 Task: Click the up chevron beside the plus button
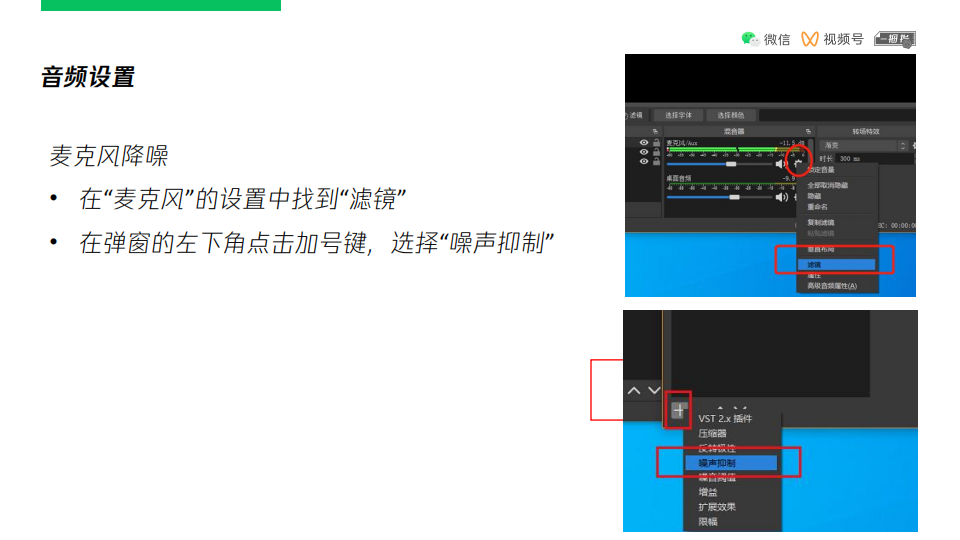pos(634,391)
